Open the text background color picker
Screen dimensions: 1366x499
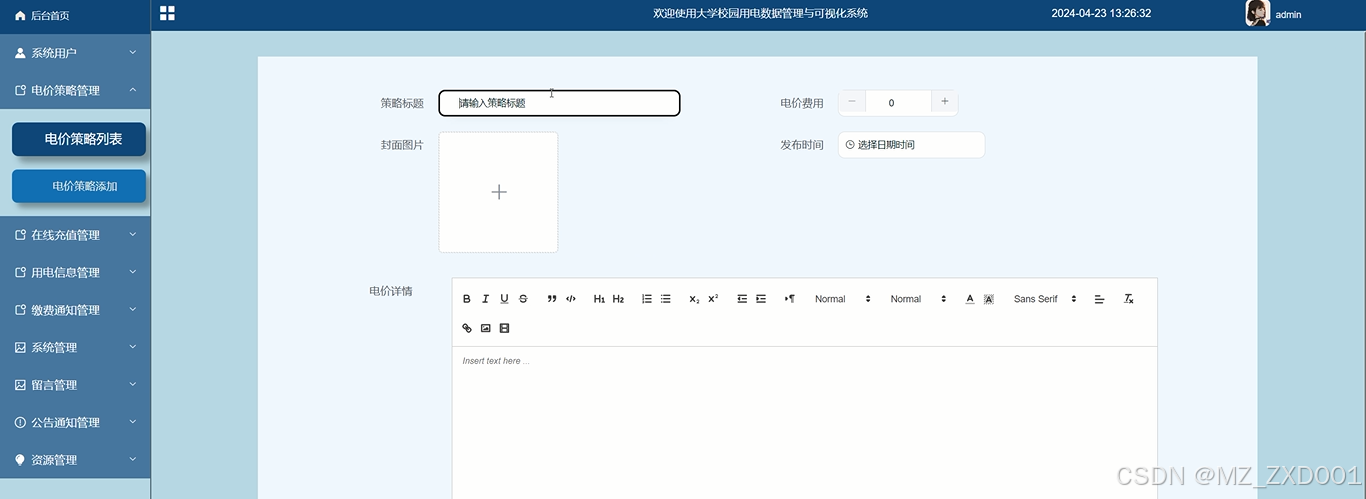(x=989, y=299)
